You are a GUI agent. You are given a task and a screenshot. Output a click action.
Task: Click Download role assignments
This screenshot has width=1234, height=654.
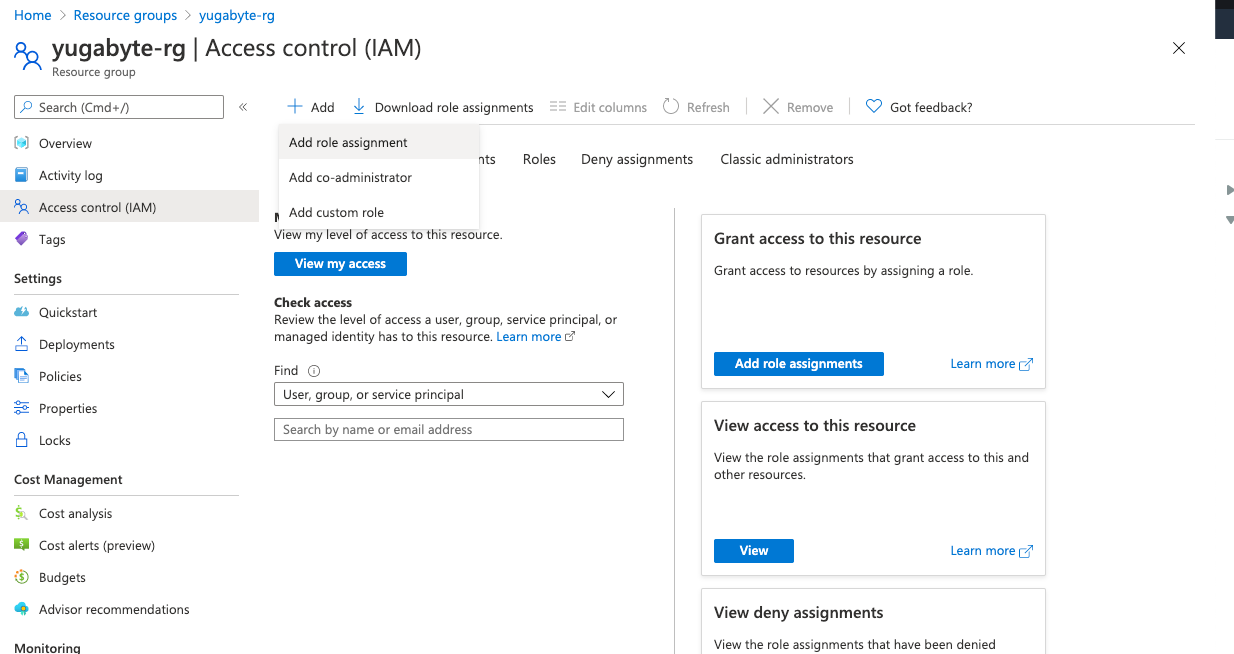tap(443, 106)
